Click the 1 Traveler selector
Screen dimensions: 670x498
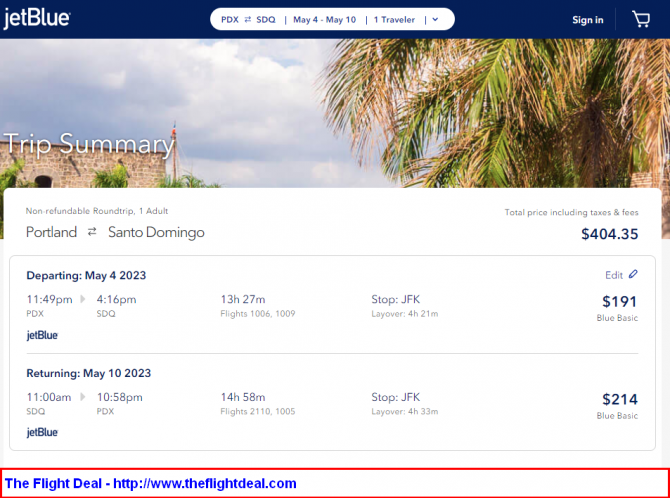(394, 20)
